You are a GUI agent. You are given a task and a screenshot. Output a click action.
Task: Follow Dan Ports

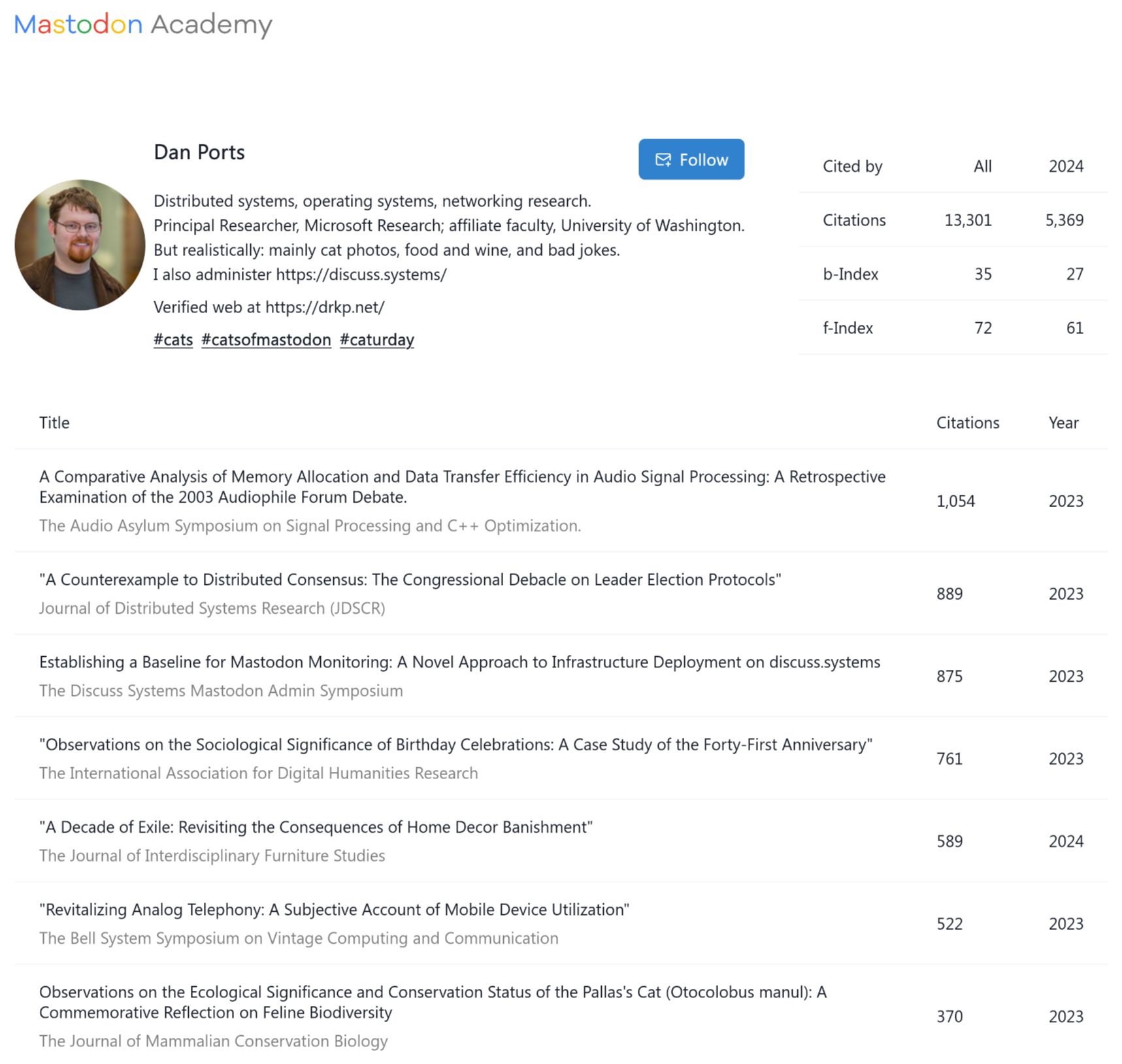coord(691,159)
